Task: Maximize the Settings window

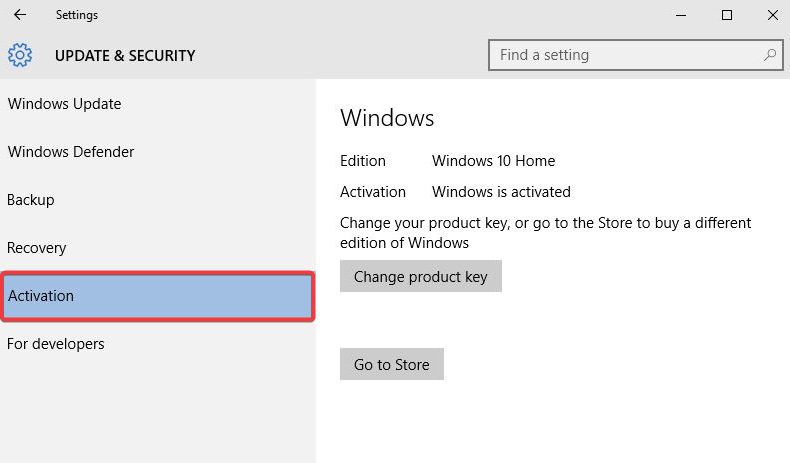Action: tap(727, 15)
